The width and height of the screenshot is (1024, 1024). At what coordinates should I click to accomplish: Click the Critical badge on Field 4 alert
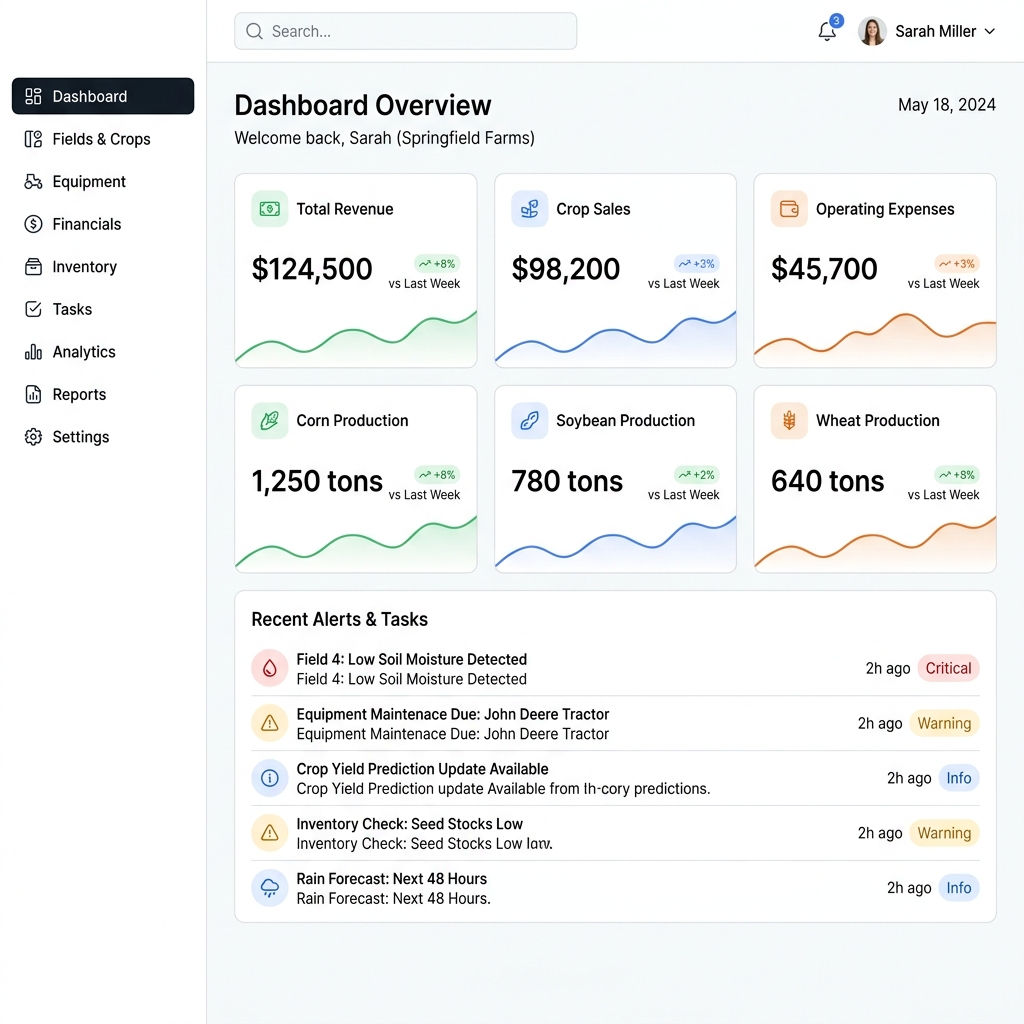(x=948, y=668)
